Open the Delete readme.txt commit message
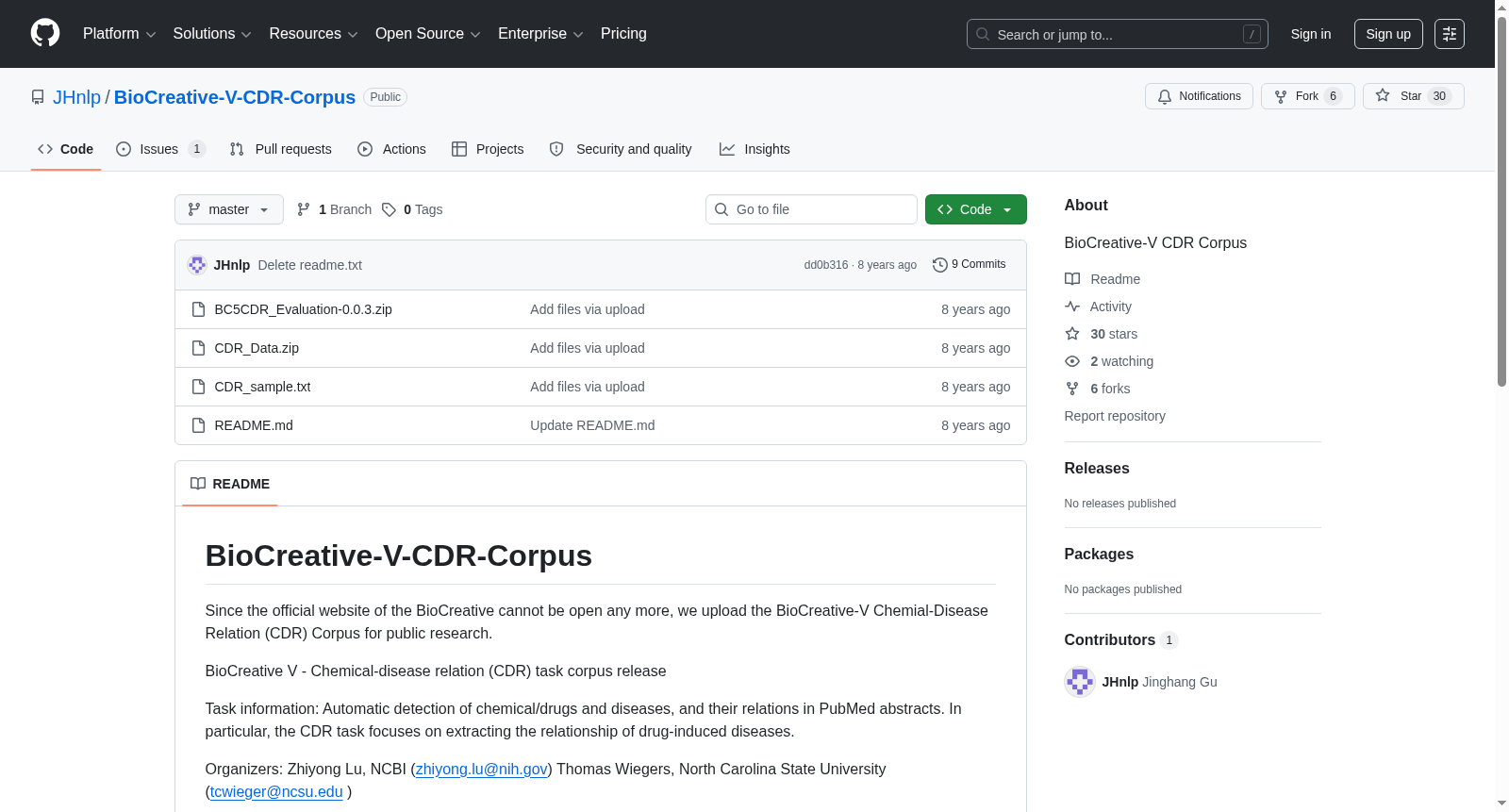1509x812 pixels. click(310, 265)
